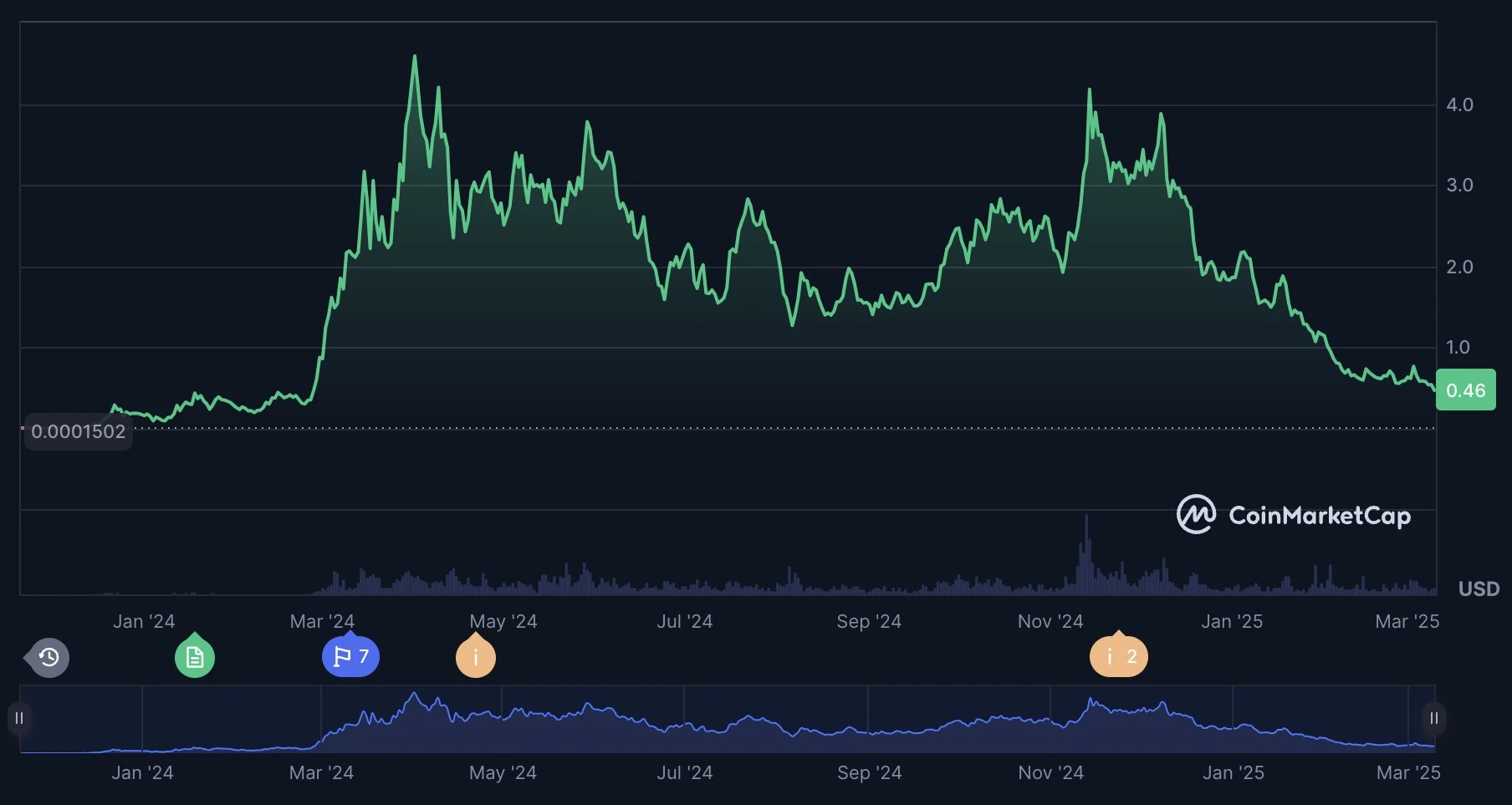
Task: Click the green 0.46 current price tag
Action: click(1465, 390)
